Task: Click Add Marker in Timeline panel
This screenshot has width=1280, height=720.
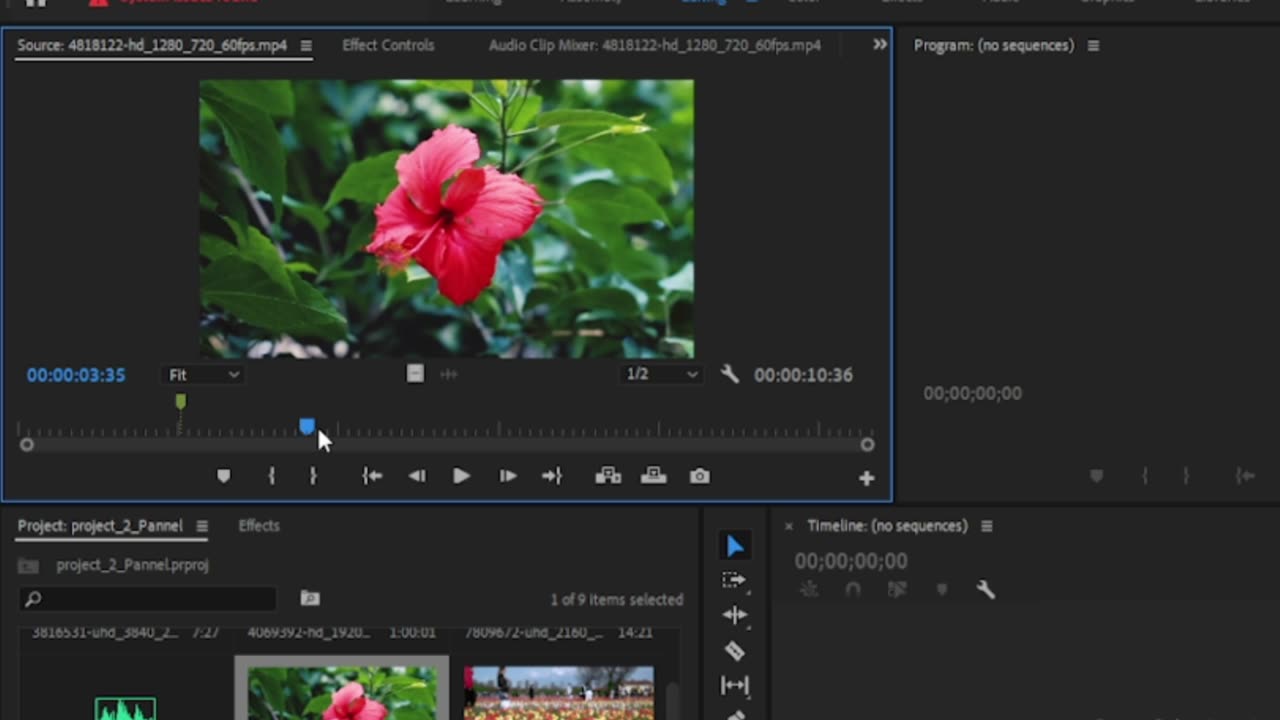Action: coord(941,590)
